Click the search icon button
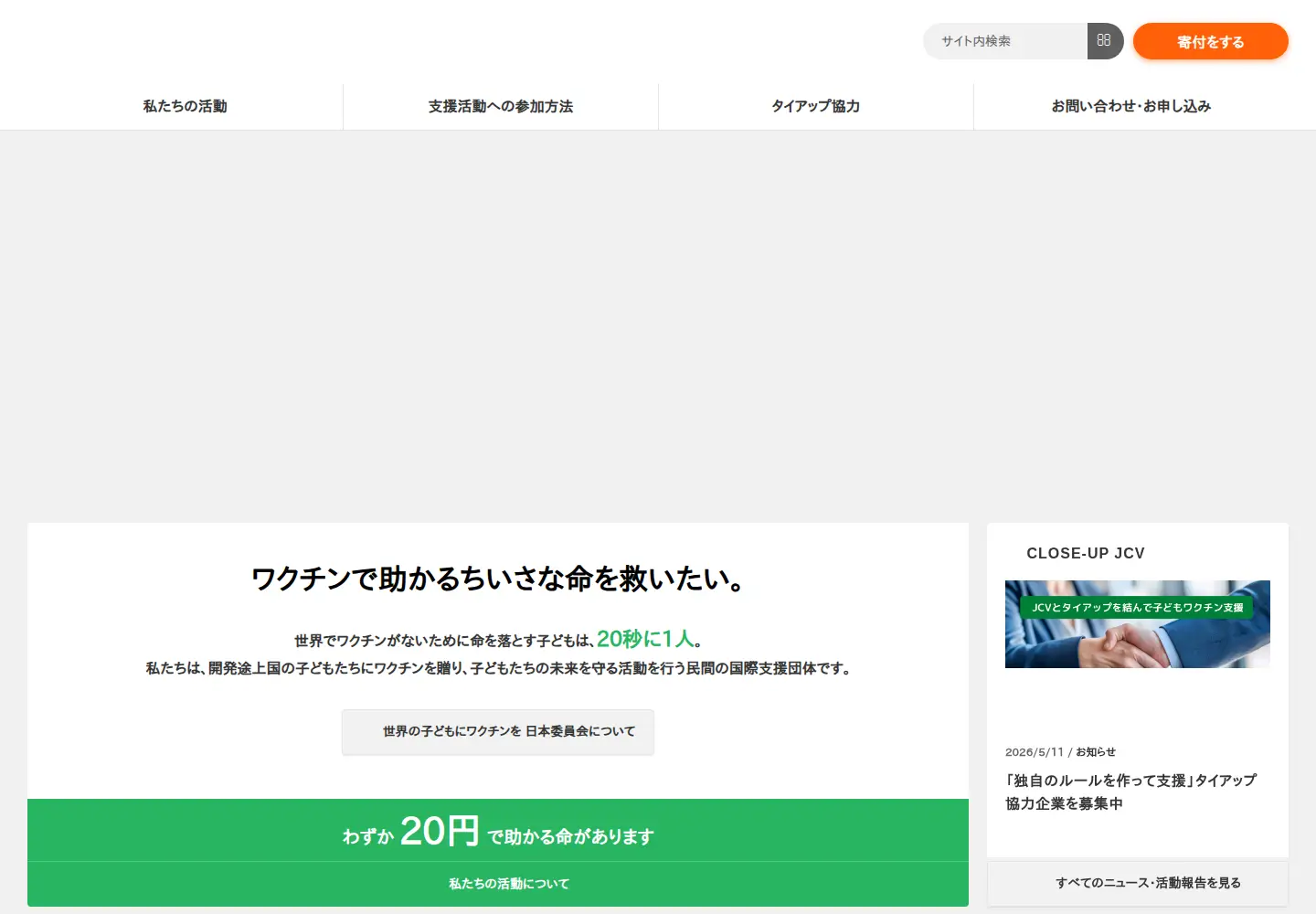This screenshot has height=914, width=1316. tap(1105, 41)
